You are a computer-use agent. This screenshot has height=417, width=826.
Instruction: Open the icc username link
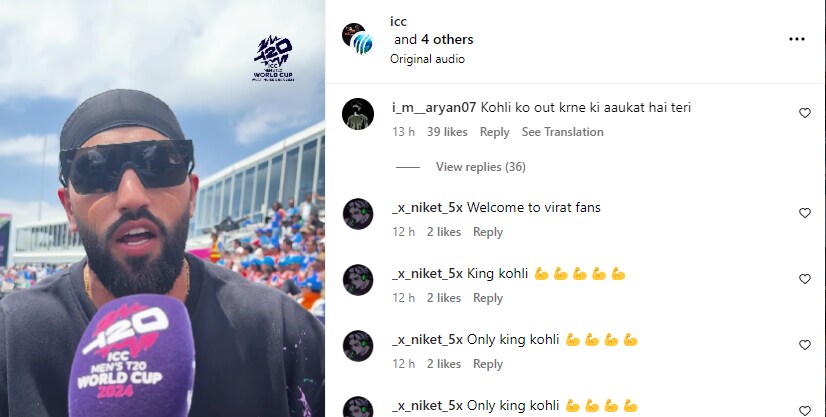(398, 22)
